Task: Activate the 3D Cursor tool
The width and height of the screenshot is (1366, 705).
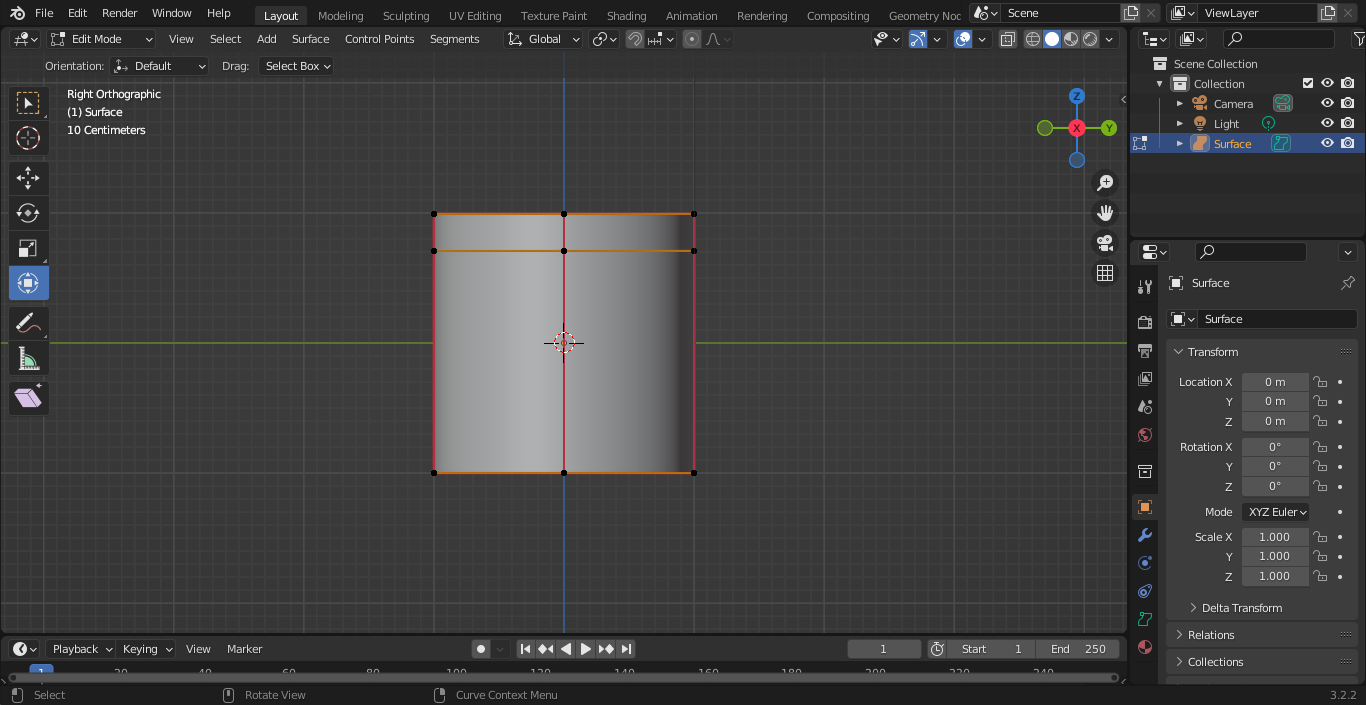Action: point(28,138)
